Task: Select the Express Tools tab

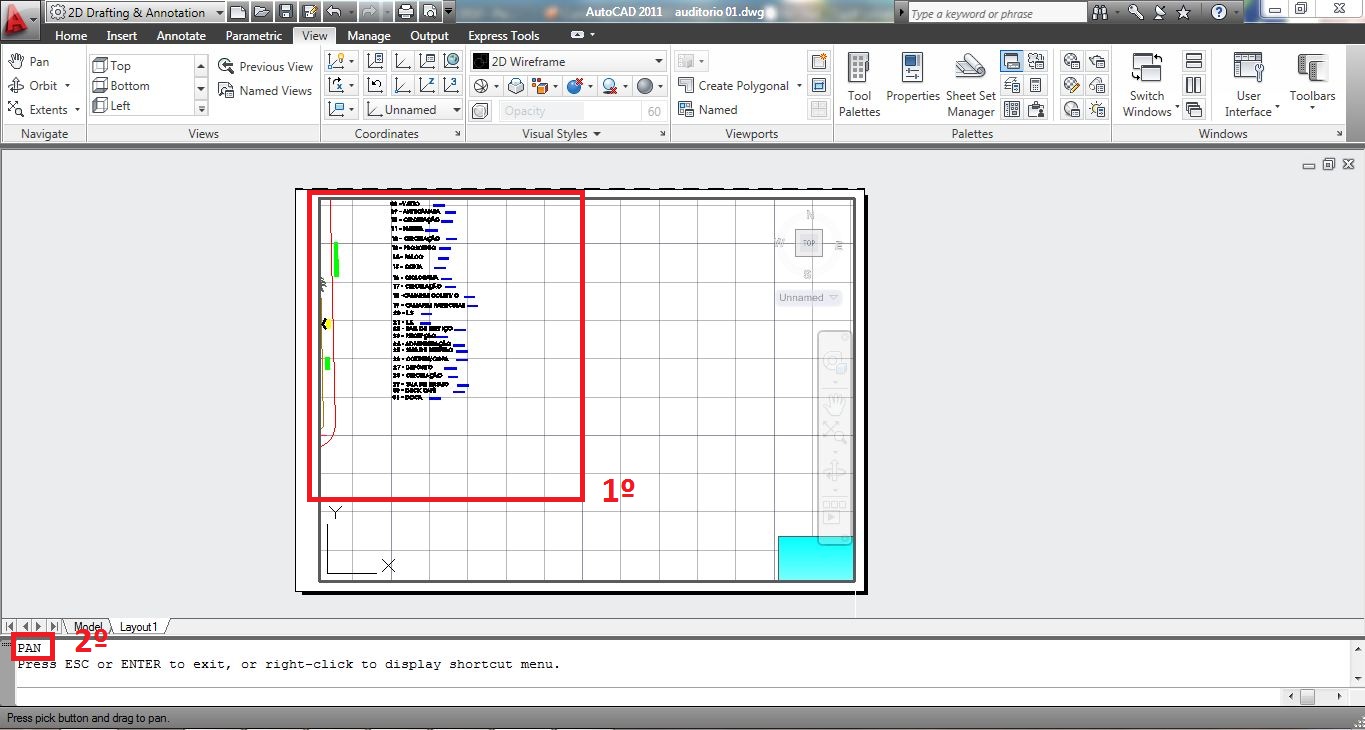Action: coord(504,36)
